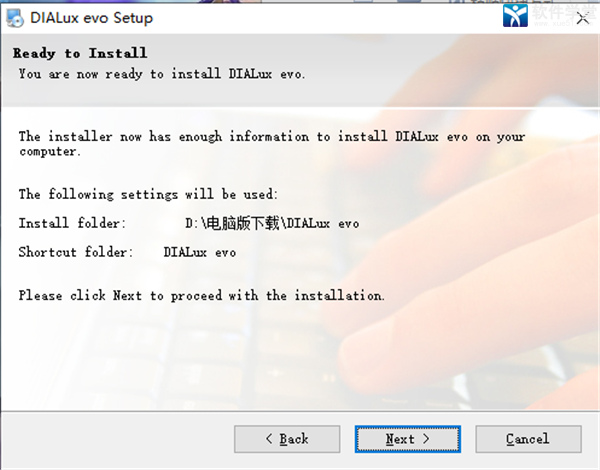Click the blue figure watermark logo
The image size is (600, 470).
pos(515,16)
